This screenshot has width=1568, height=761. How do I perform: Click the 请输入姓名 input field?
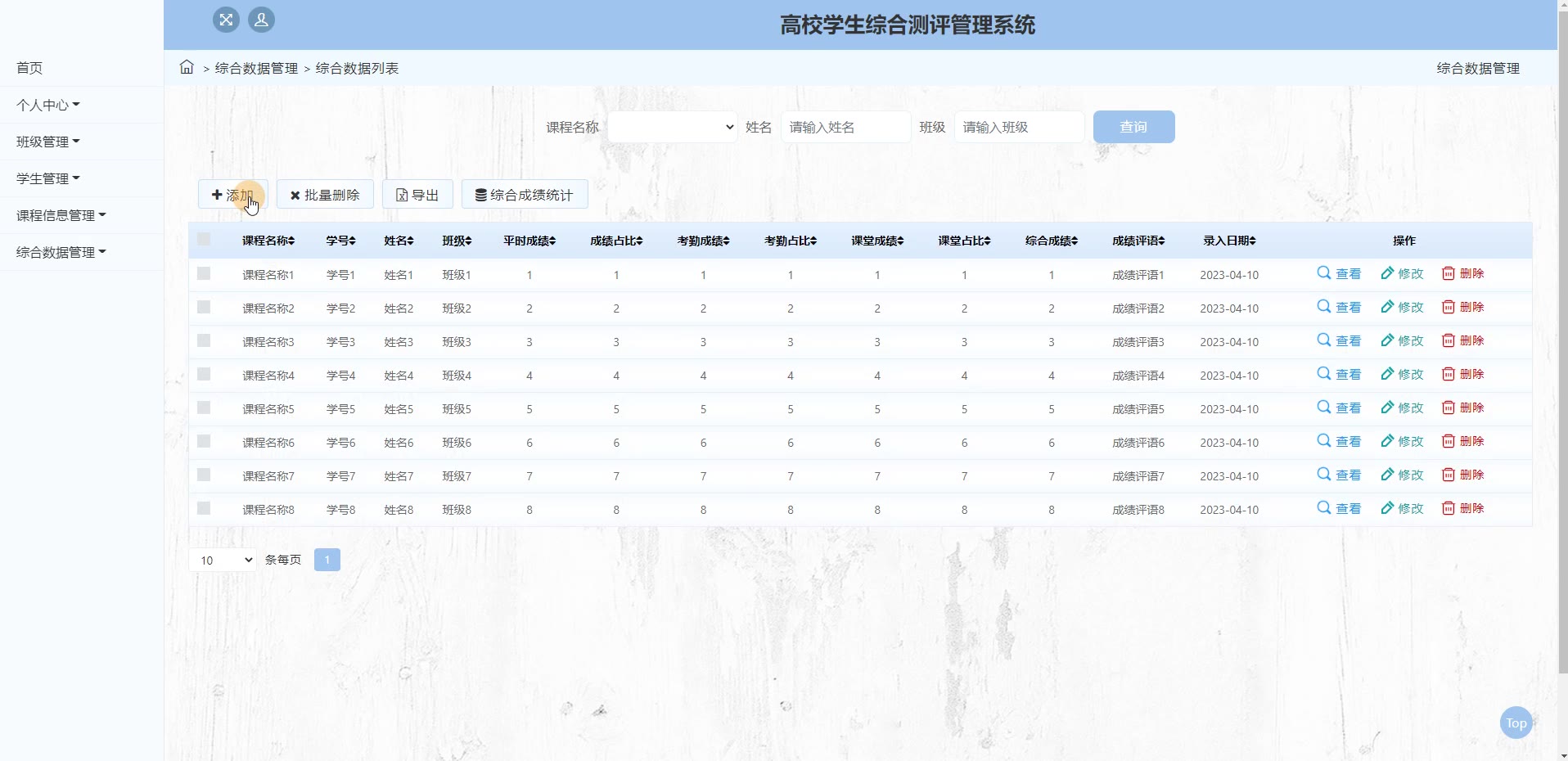[x=845, y=127]
